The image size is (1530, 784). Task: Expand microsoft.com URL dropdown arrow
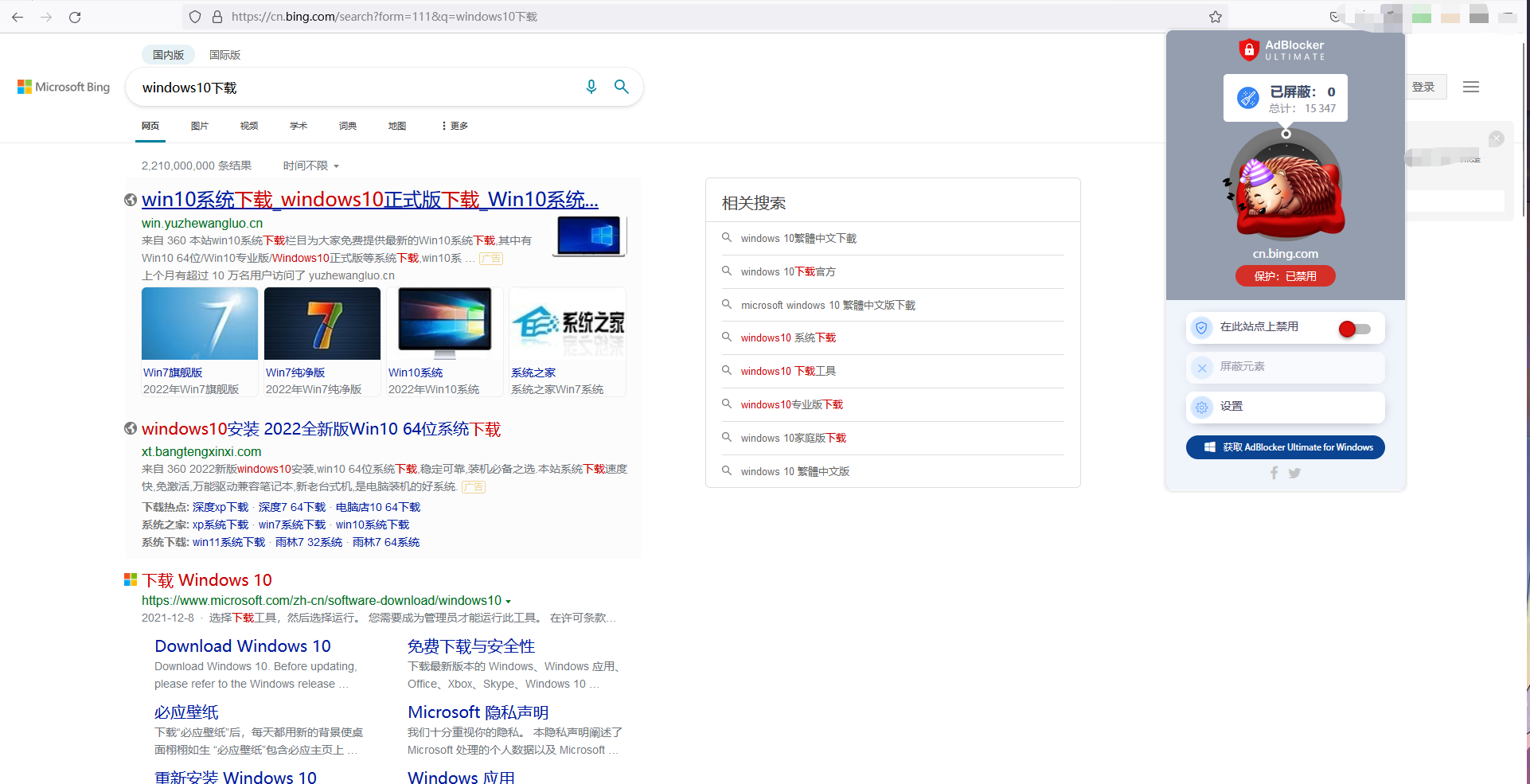(x=508, y=601)
